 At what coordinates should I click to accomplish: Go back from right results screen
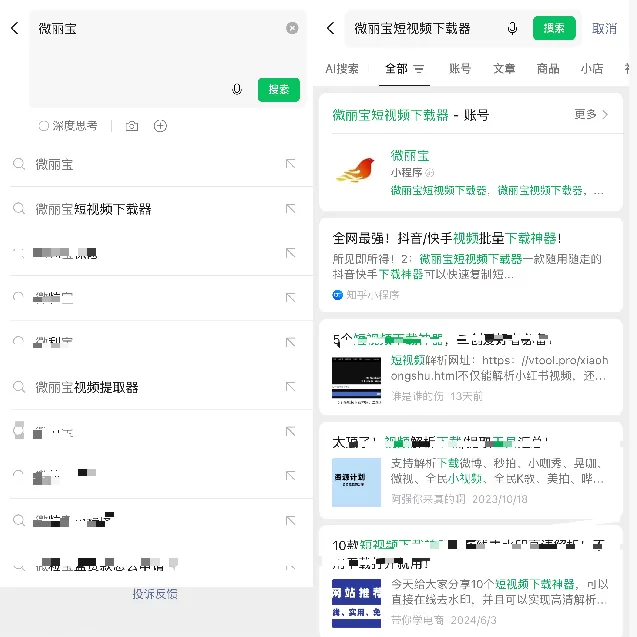331,28
